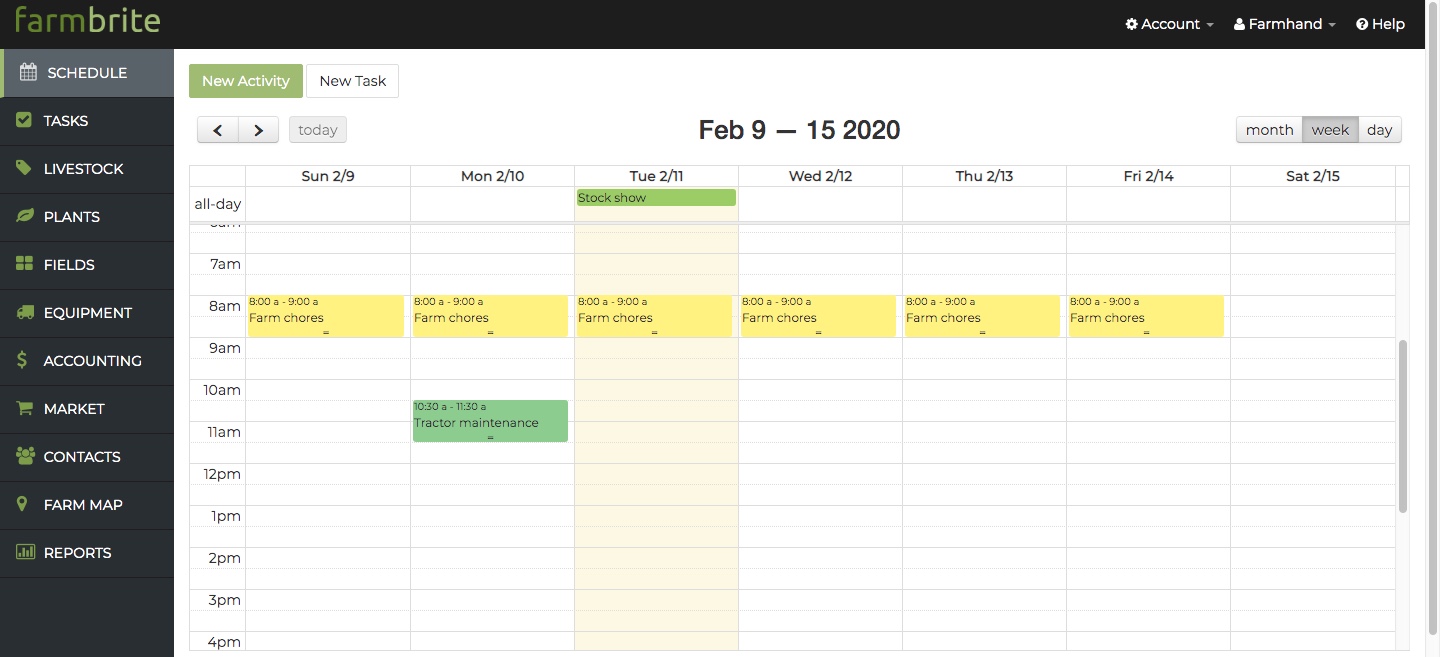Click the truck icon beside Equipment
This screenshot has height=657, width=1440.
tap(24, 313)
